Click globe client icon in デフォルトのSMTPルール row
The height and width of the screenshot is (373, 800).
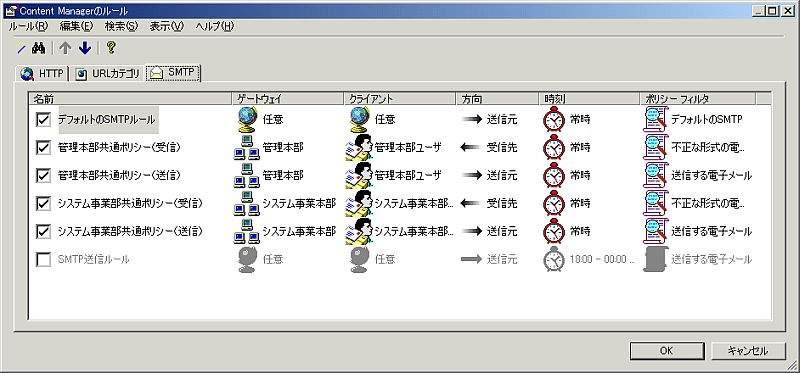[x=359, y=120]
